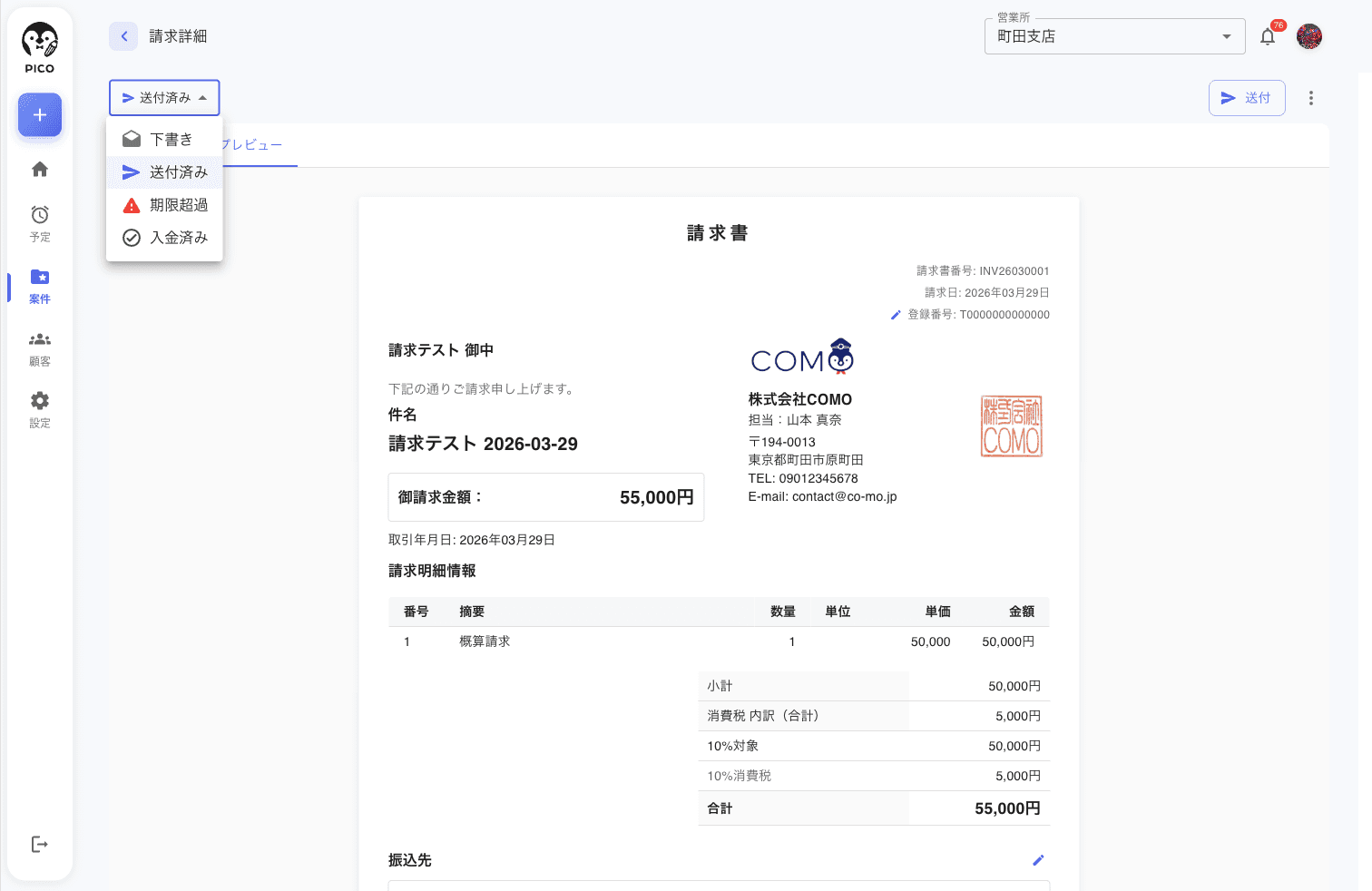Click the 御請求金額 55,000円 box

pyautogui.click(x=546, y=497)
